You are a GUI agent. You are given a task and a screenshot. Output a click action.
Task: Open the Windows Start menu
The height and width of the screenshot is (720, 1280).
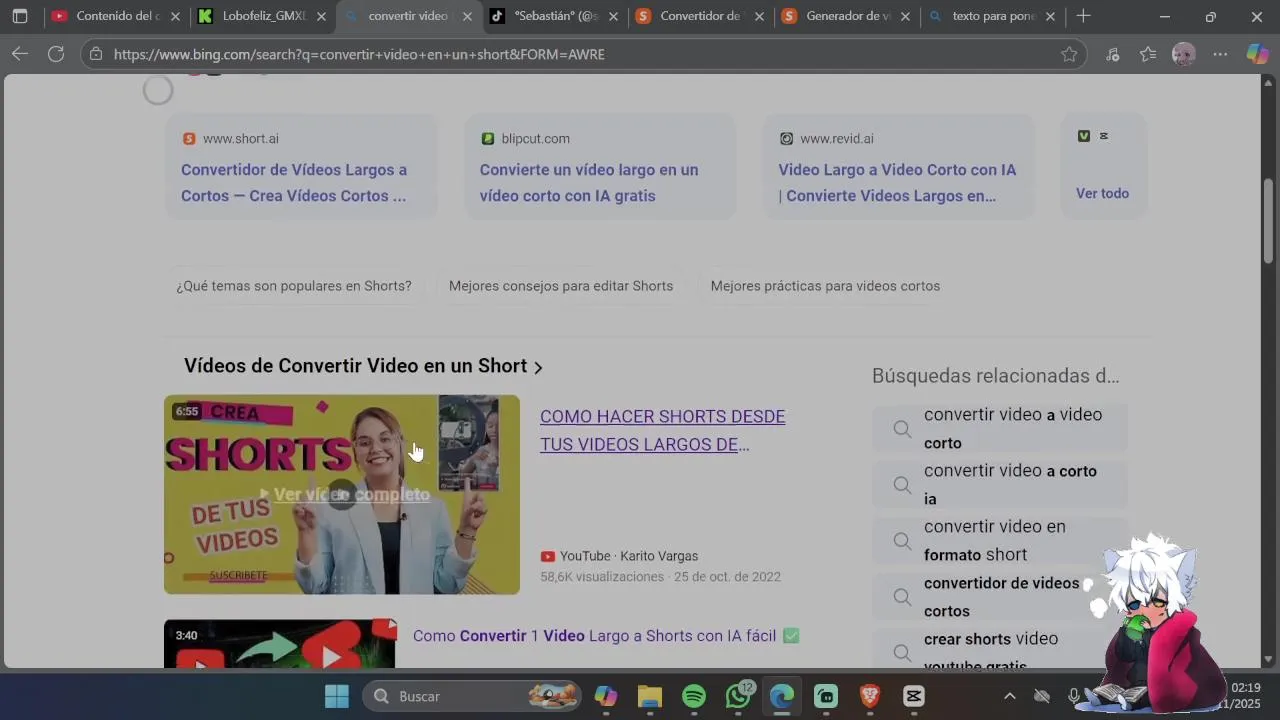(337, 696)
